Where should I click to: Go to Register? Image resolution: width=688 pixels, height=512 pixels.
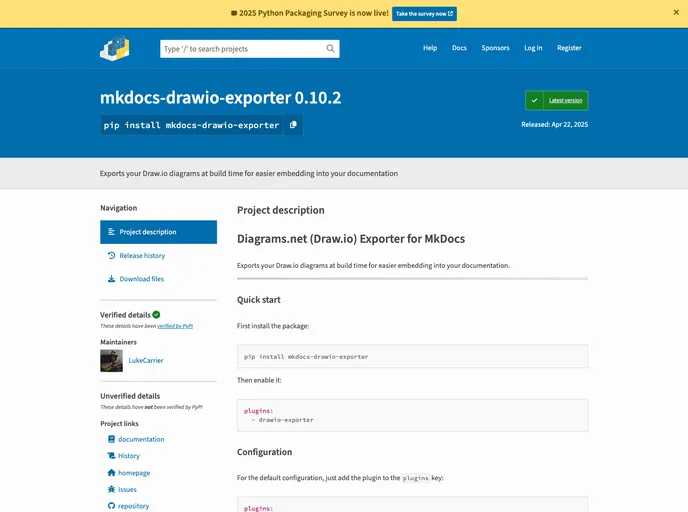point(569,48)
